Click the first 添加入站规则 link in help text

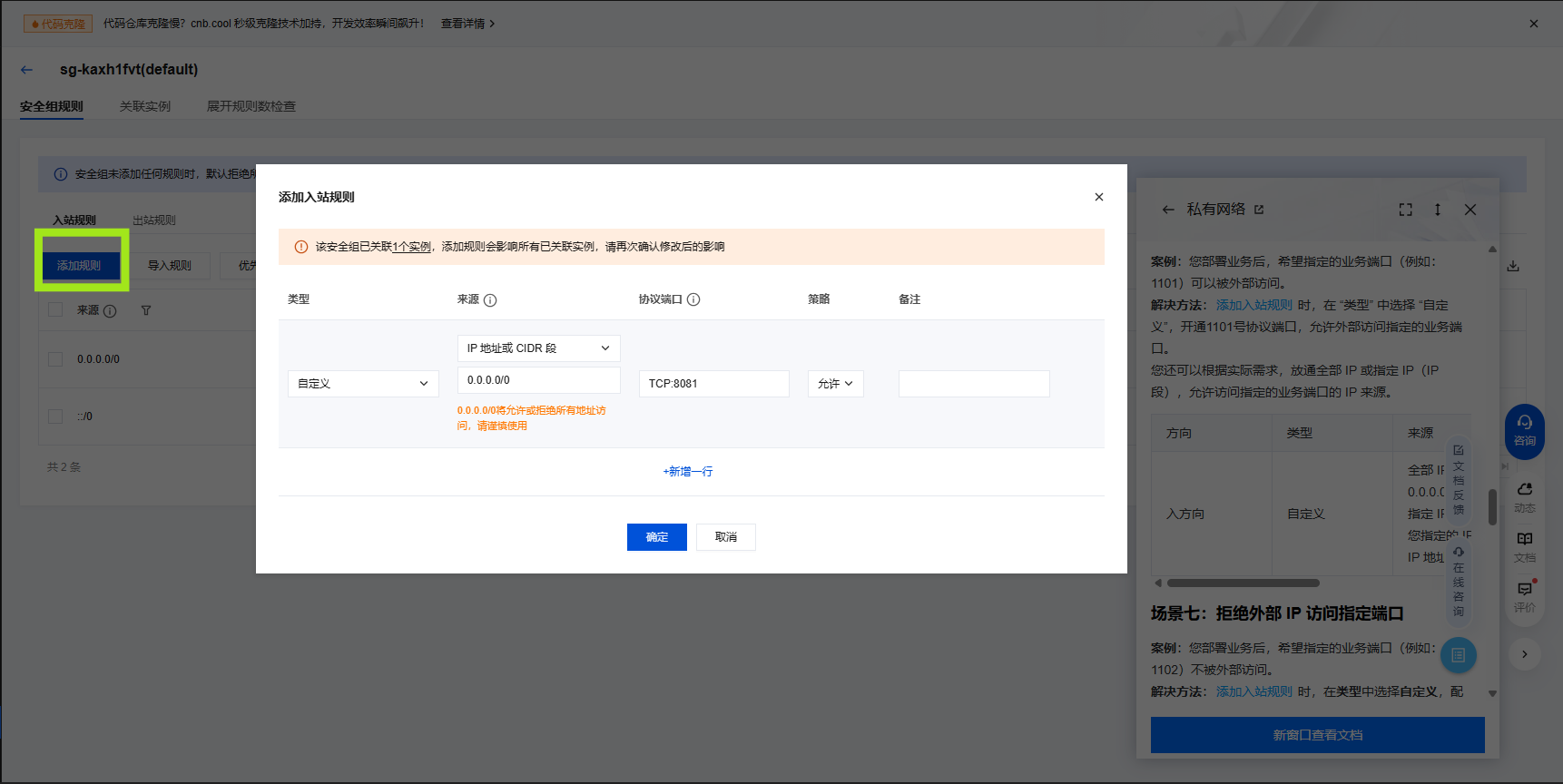pyautogui.click(x=1254, y=305)
